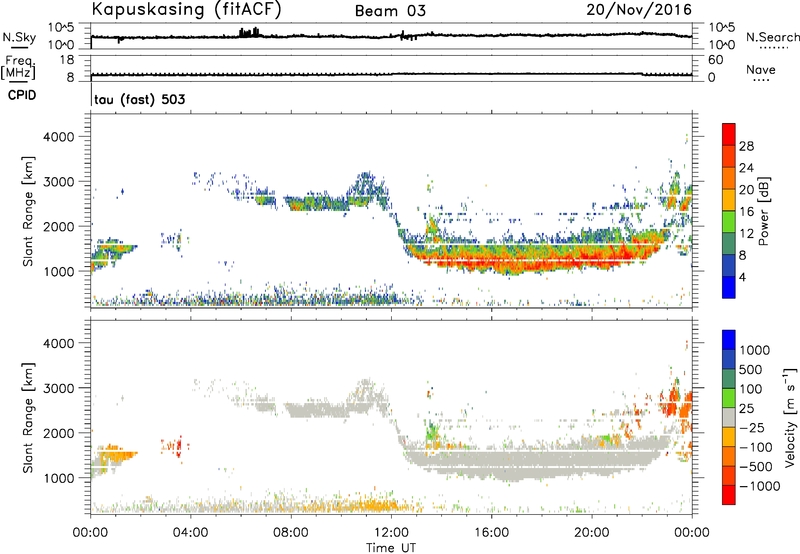Select "Slant Range [km]" label of velocity panel
800x554 pixels.
coord(28,418)
